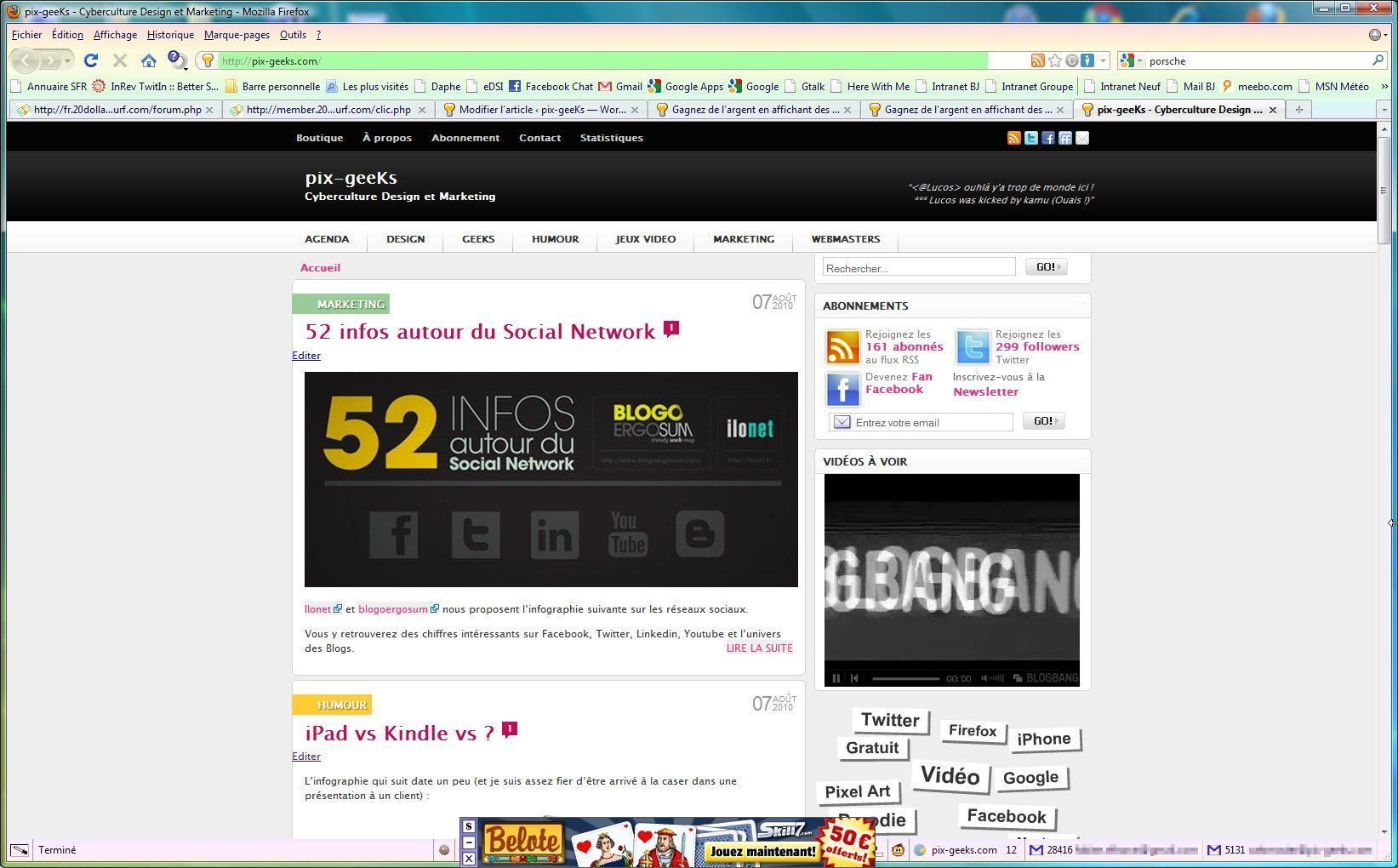The width and height of the screenshot is (1398, 868).
Task: Click the RSS feed icon in address bar
Action: coord(1037,60)
